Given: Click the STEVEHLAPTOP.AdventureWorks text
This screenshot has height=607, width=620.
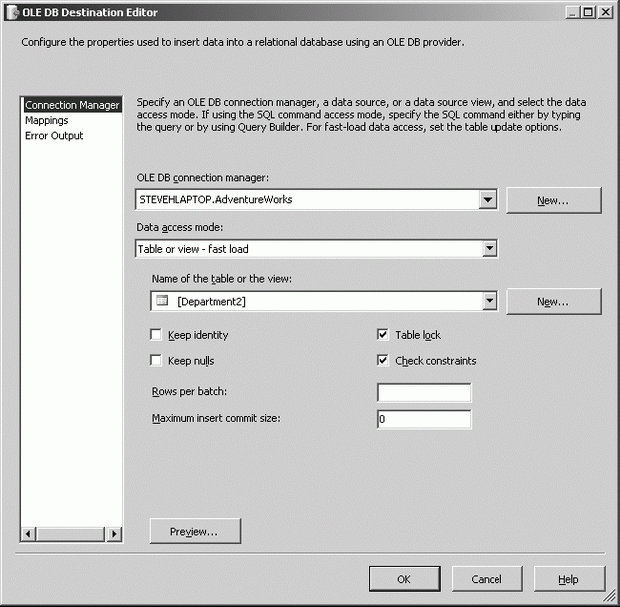Looking at the screenshot, I should (x=216, y=200).
